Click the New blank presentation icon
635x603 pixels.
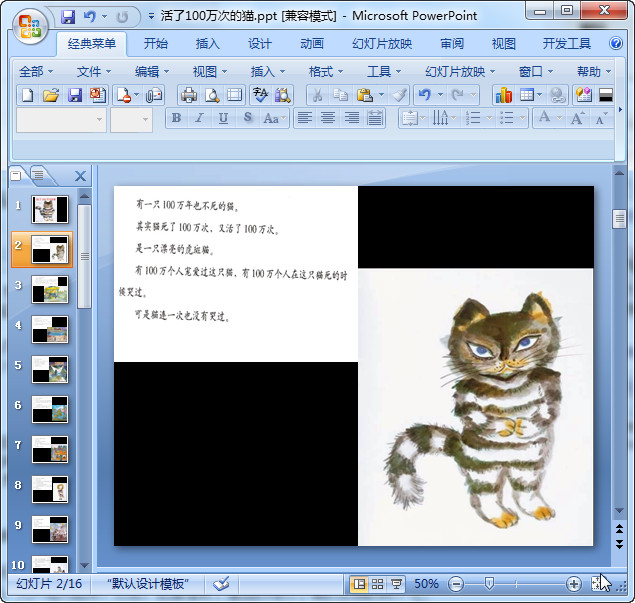tap(28, 95)
